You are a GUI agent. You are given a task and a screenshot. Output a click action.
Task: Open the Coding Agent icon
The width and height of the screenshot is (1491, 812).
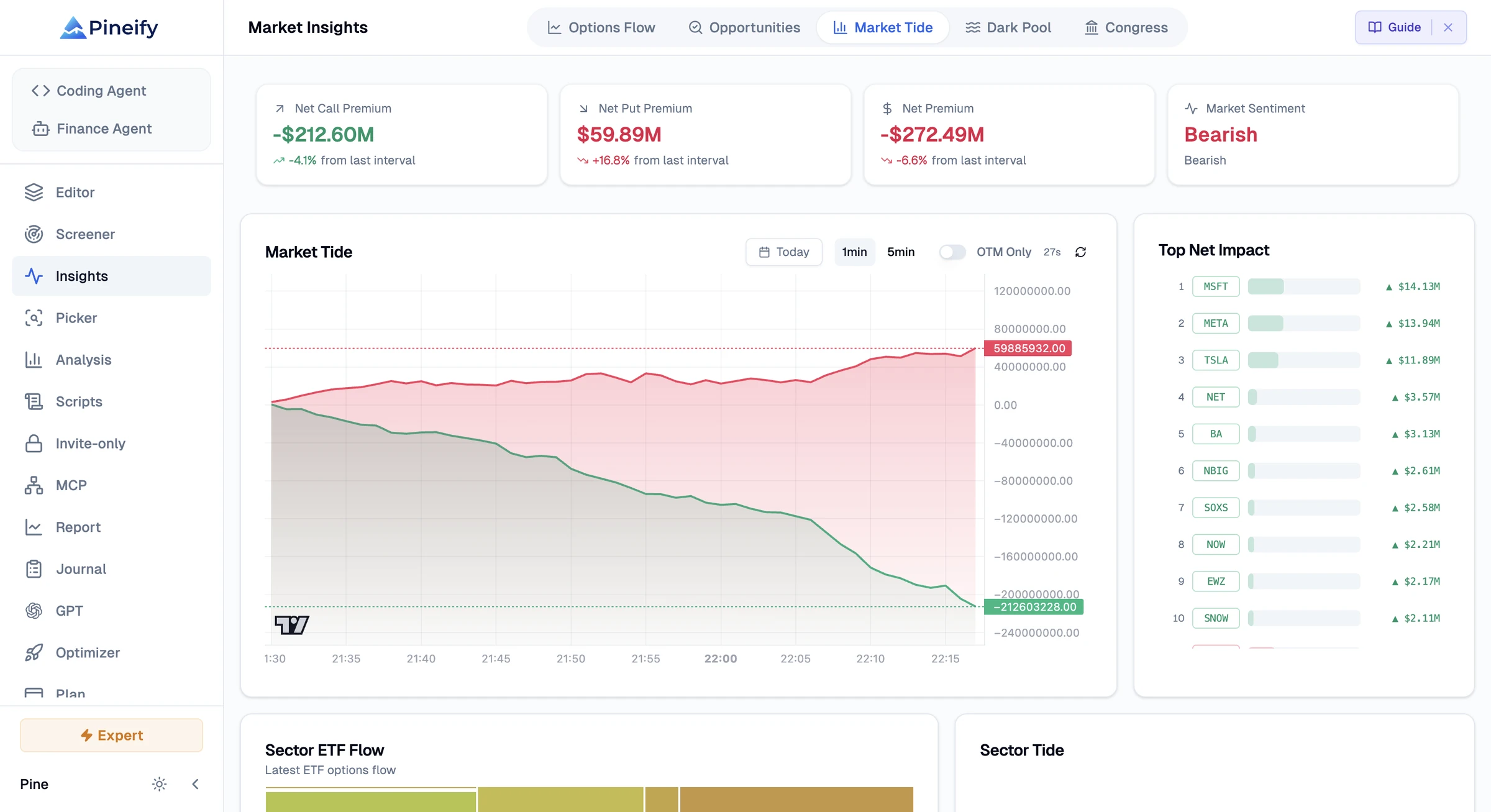[40, 91]
